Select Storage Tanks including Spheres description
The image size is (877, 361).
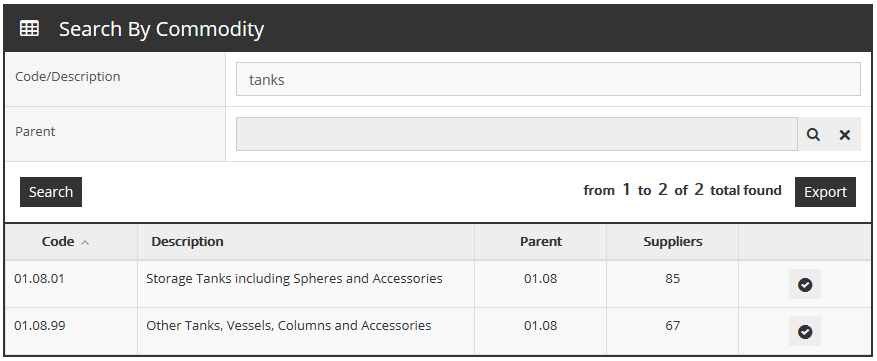pyautogui.click(x=294, y=279)
